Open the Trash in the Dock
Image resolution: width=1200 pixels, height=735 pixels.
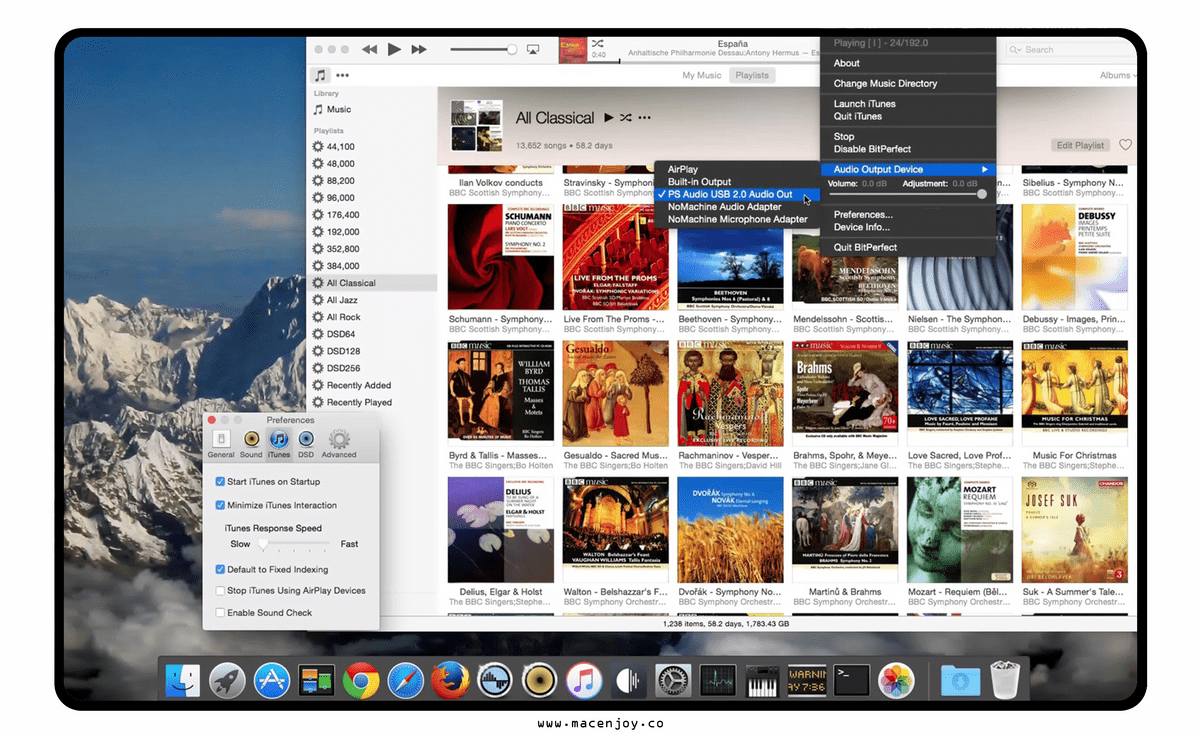(1005, 681)
